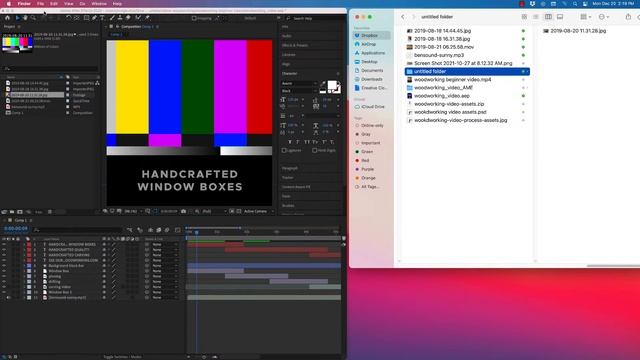The image size is (640, 360).
Task: Open the Active Camera dropdown
Action: point(259,211)
